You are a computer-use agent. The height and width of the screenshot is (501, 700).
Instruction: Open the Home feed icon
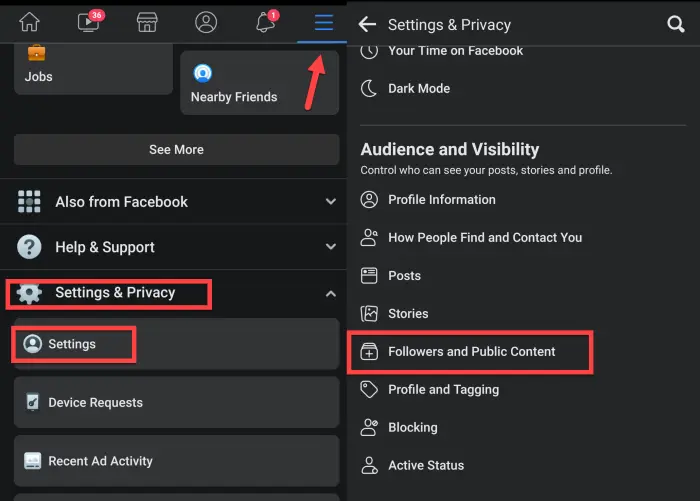[x=29, y=22]
